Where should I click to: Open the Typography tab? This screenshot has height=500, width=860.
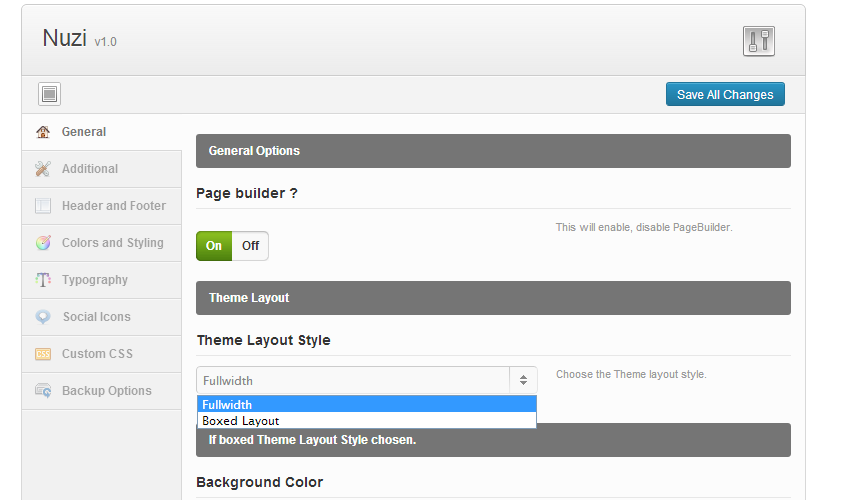click(95, 280)
